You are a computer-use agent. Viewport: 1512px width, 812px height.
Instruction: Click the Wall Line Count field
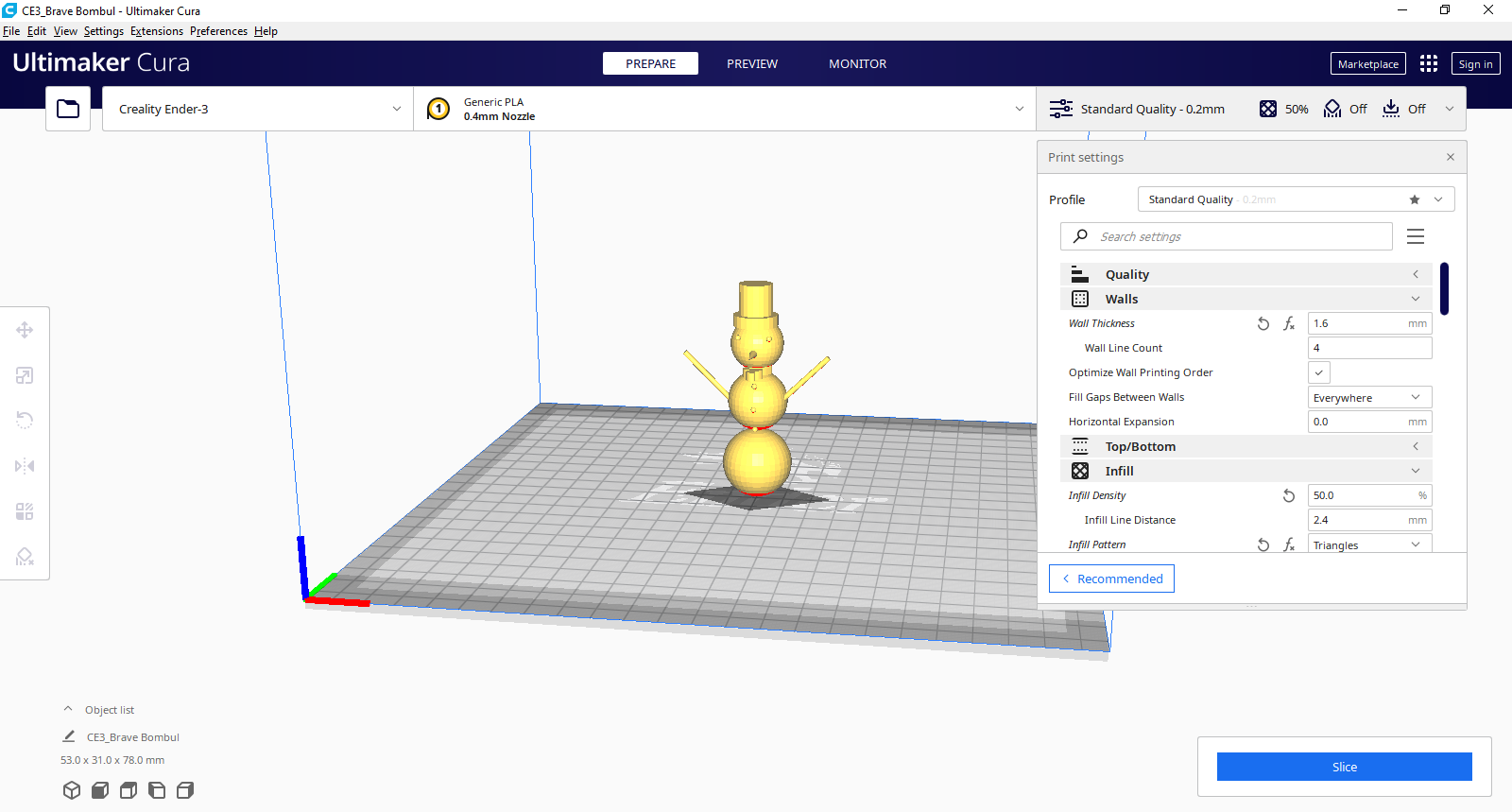1370,348
